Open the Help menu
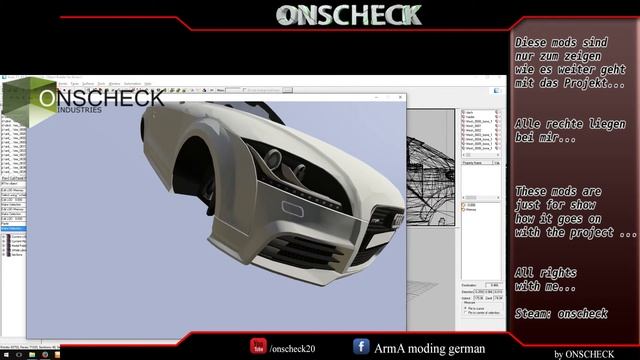 click(x=148, y=84)
